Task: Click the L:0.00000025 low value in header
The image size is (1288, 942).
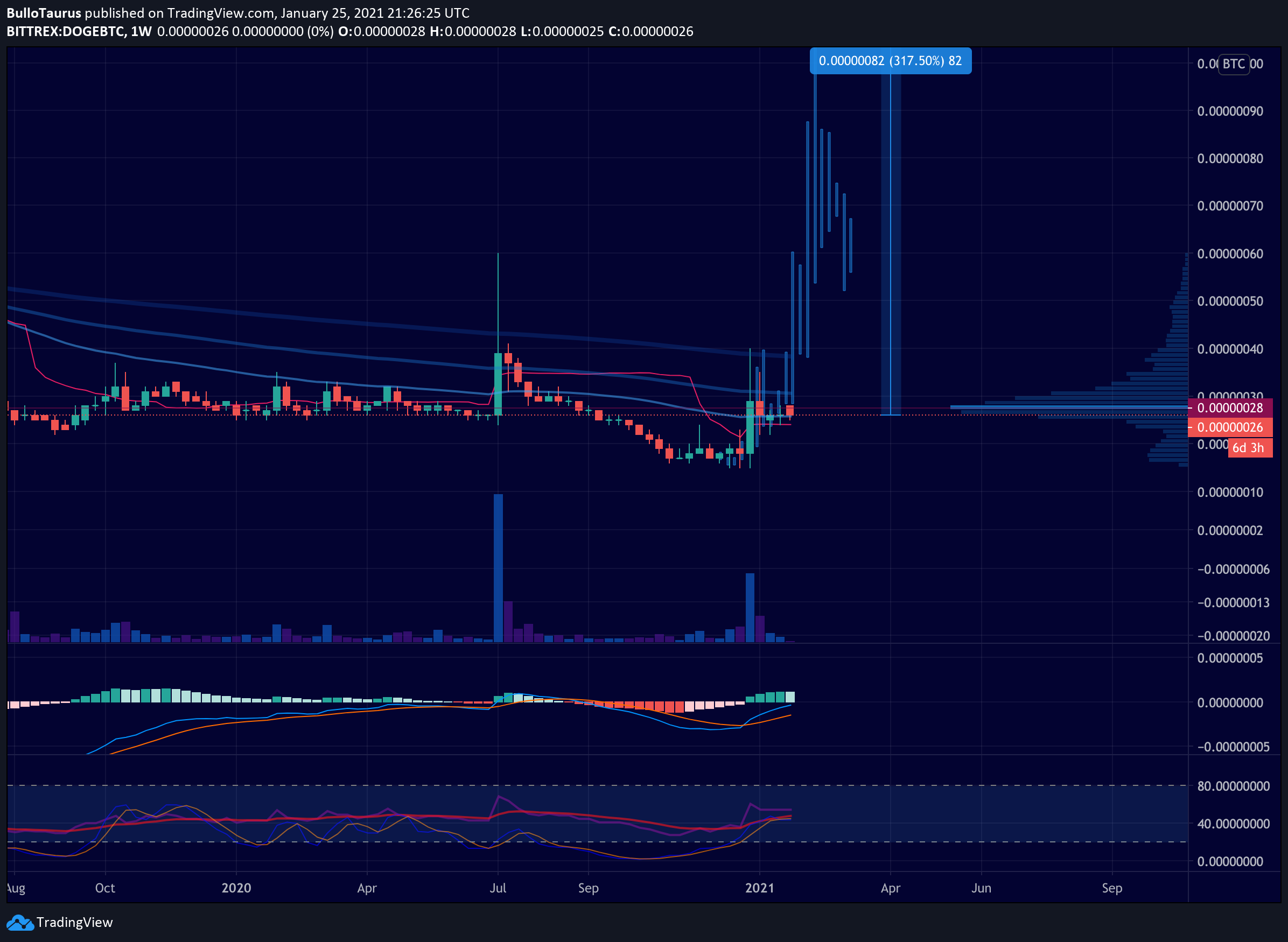Action: point(562,31)
